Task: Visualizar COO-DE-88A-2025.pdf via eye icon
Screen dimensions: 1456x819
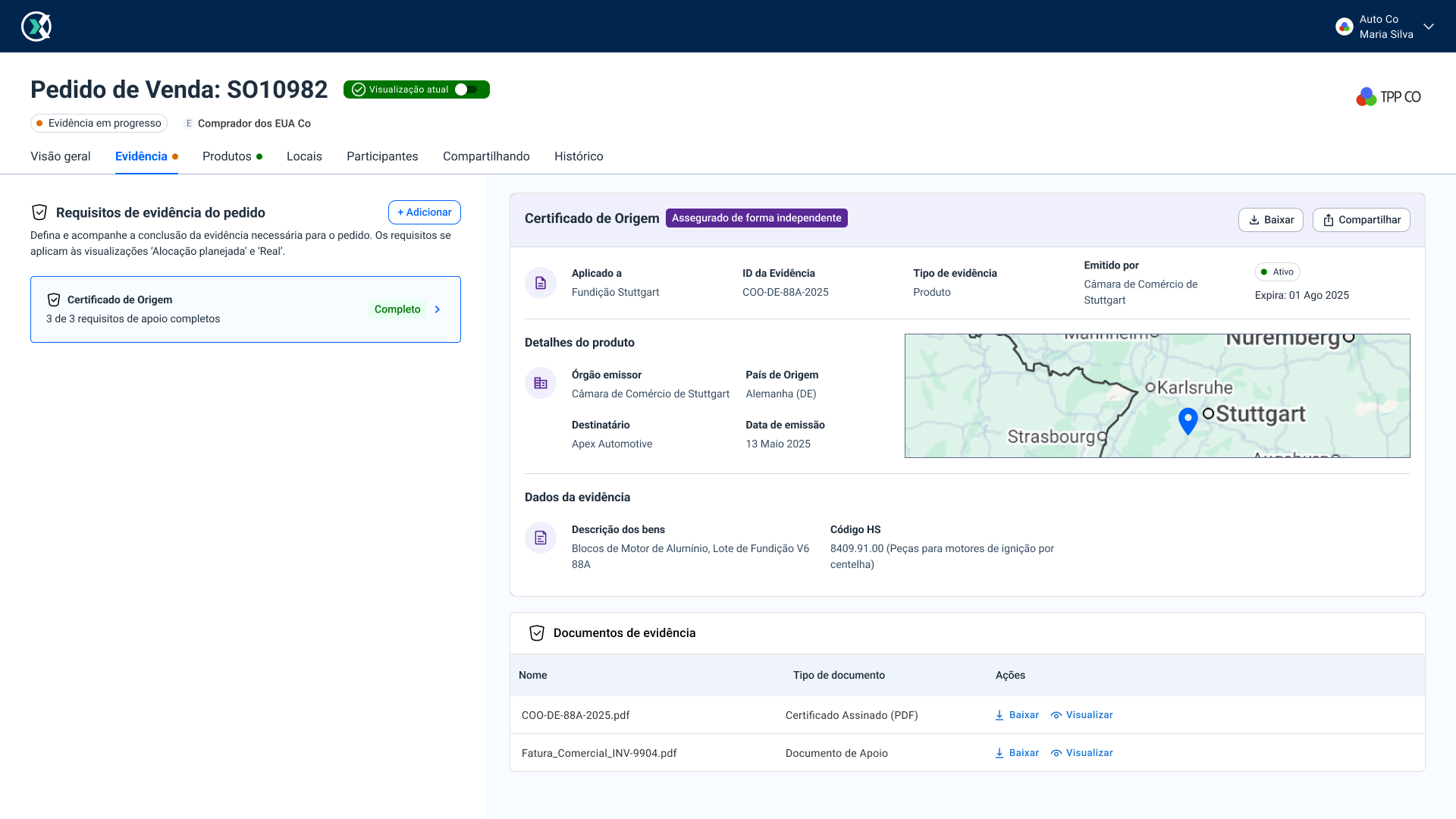Action: tap(1056, 715)
